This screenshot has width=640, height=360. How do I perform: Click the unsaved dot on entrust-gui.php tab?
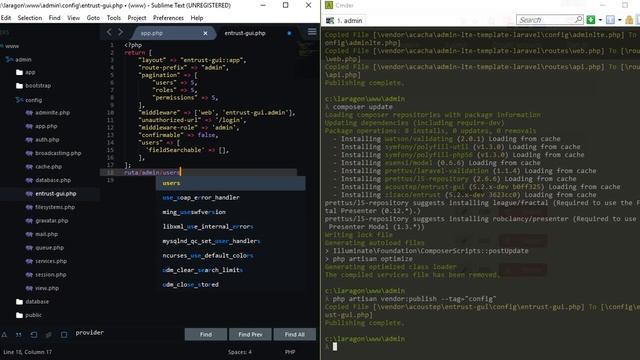[x=289, y=33]
